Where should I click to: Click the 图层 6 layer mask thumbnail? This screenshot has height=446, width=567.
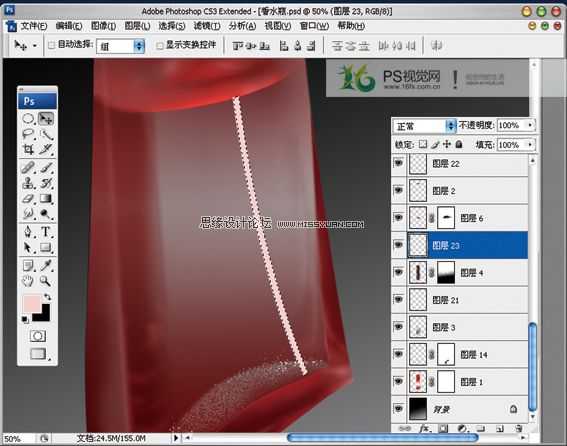pyautogui.click(x=446, y=218)
